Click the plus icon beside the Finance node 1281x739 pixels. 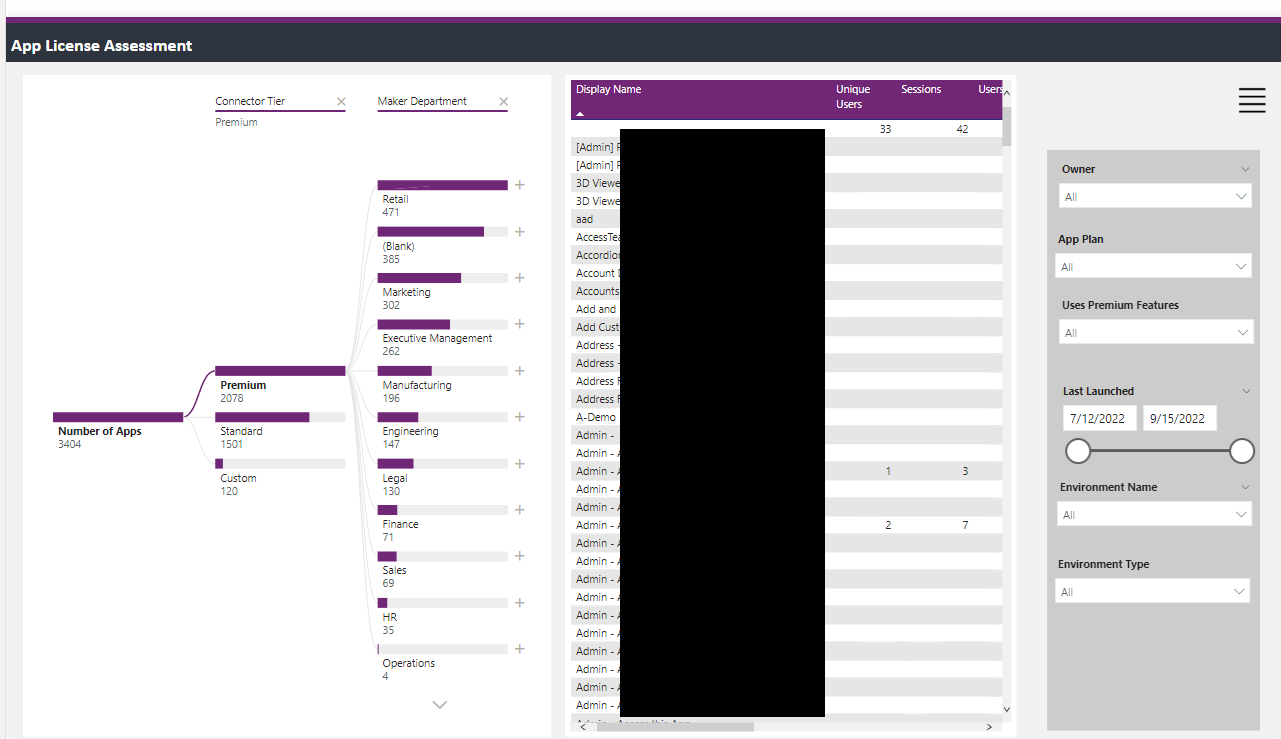519,509
